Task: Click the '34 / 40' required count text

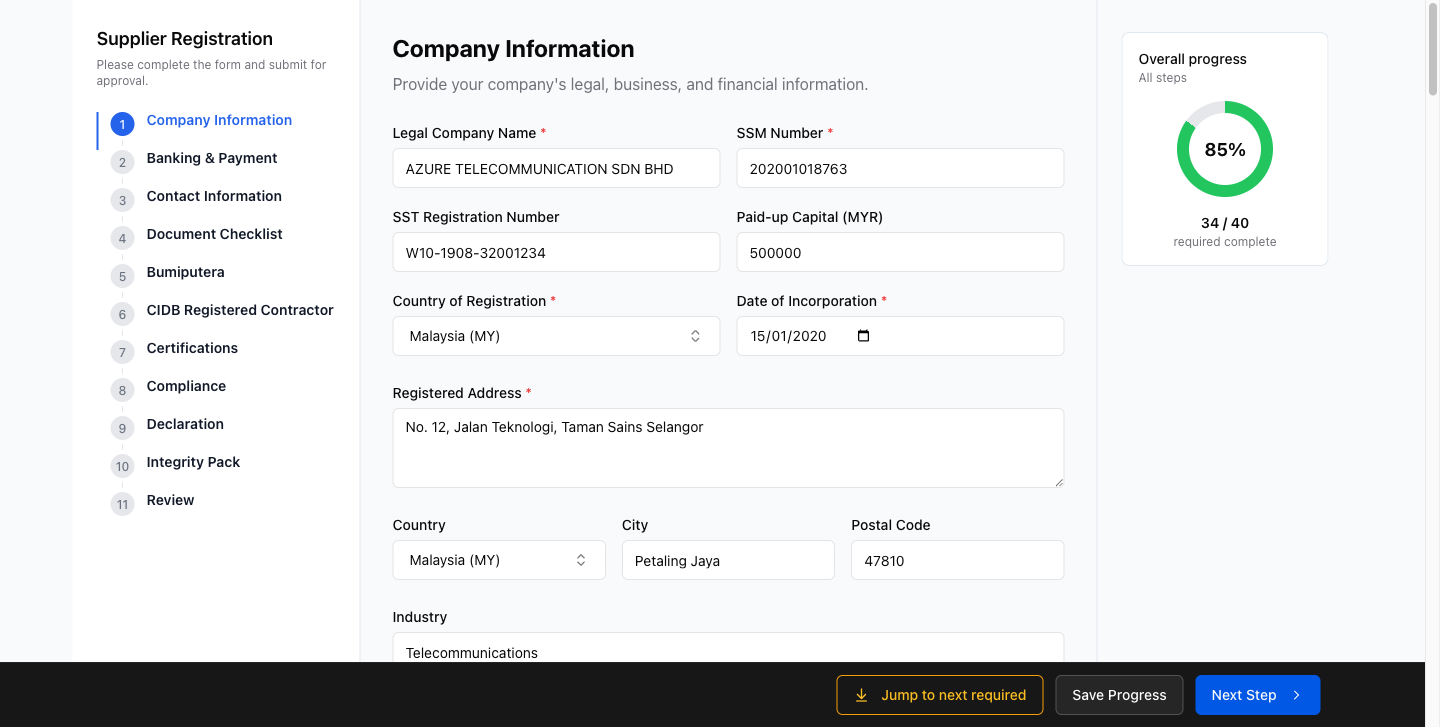Action: coord(1225,223)
